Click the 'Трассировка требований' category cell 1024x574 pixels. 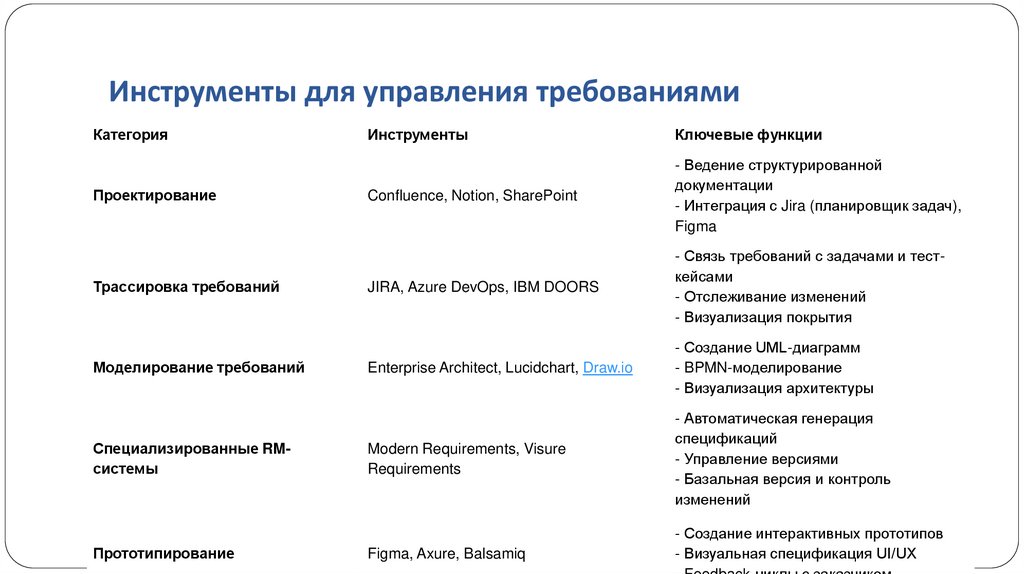[x=186, y=287]
